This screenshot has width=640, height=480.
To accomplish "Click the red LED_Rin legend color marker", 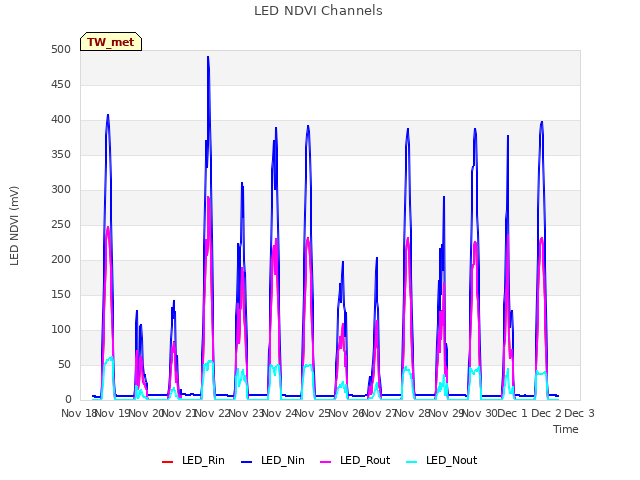I will 168,462.
